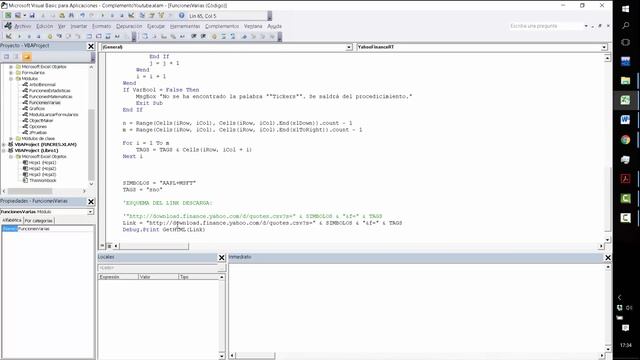Open the Properties Window icon
The image size is (640, 360).
coord(151,16)
